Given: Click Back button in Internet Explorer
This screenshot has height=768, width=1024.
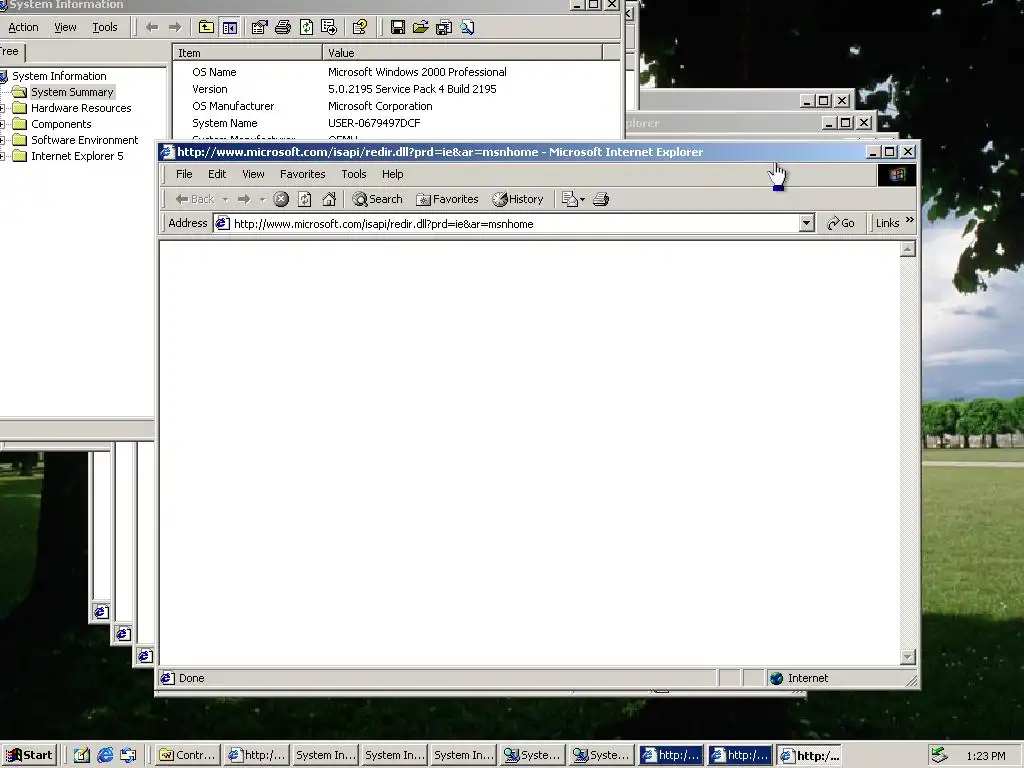Looking at the screenshot, I should coord(195,199).
